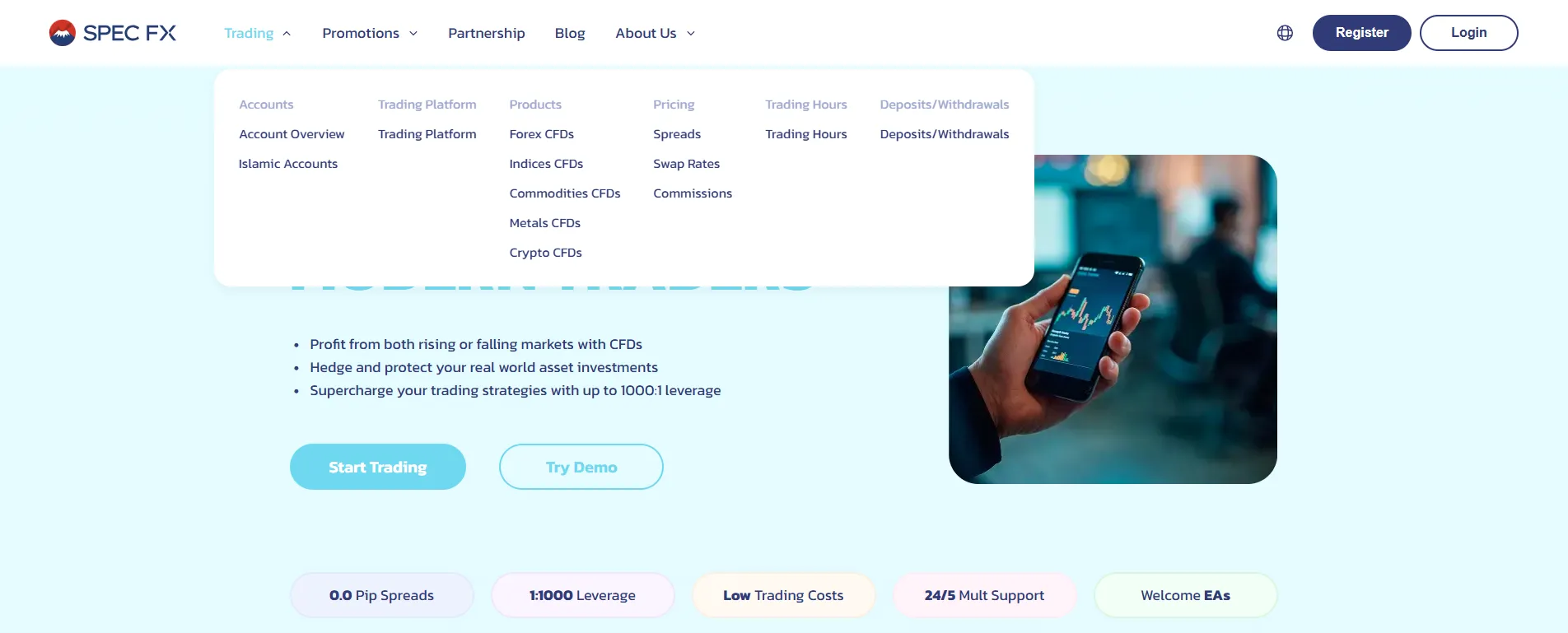Open the About Us menu item
This screenshot has height=633, width=1568.
pos(646,33)
